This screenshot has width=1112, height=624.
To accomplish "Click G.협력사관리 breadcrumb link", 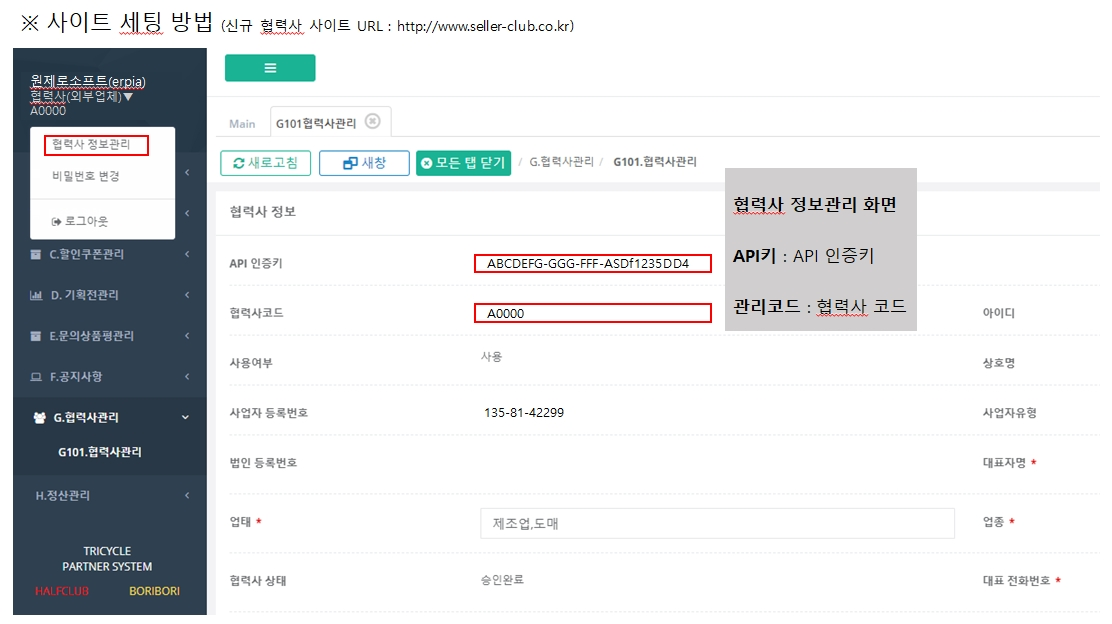I will point(561,162).
